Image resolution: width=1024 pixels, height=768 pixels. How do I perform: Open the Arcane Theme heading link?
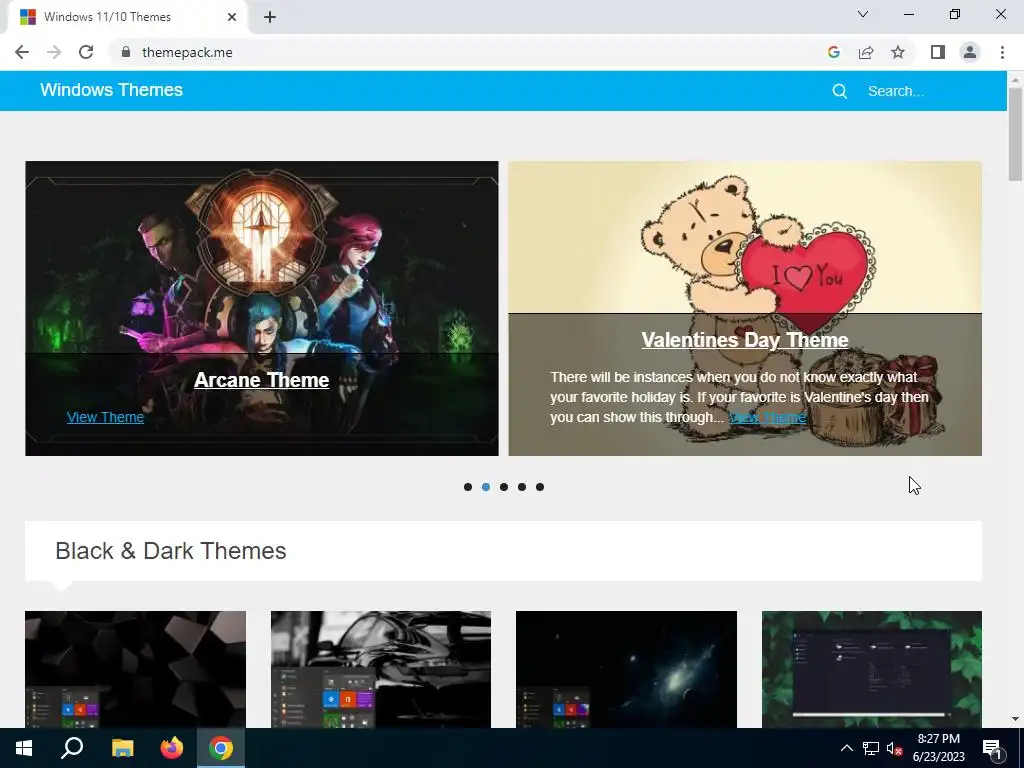tap(261, 380)
